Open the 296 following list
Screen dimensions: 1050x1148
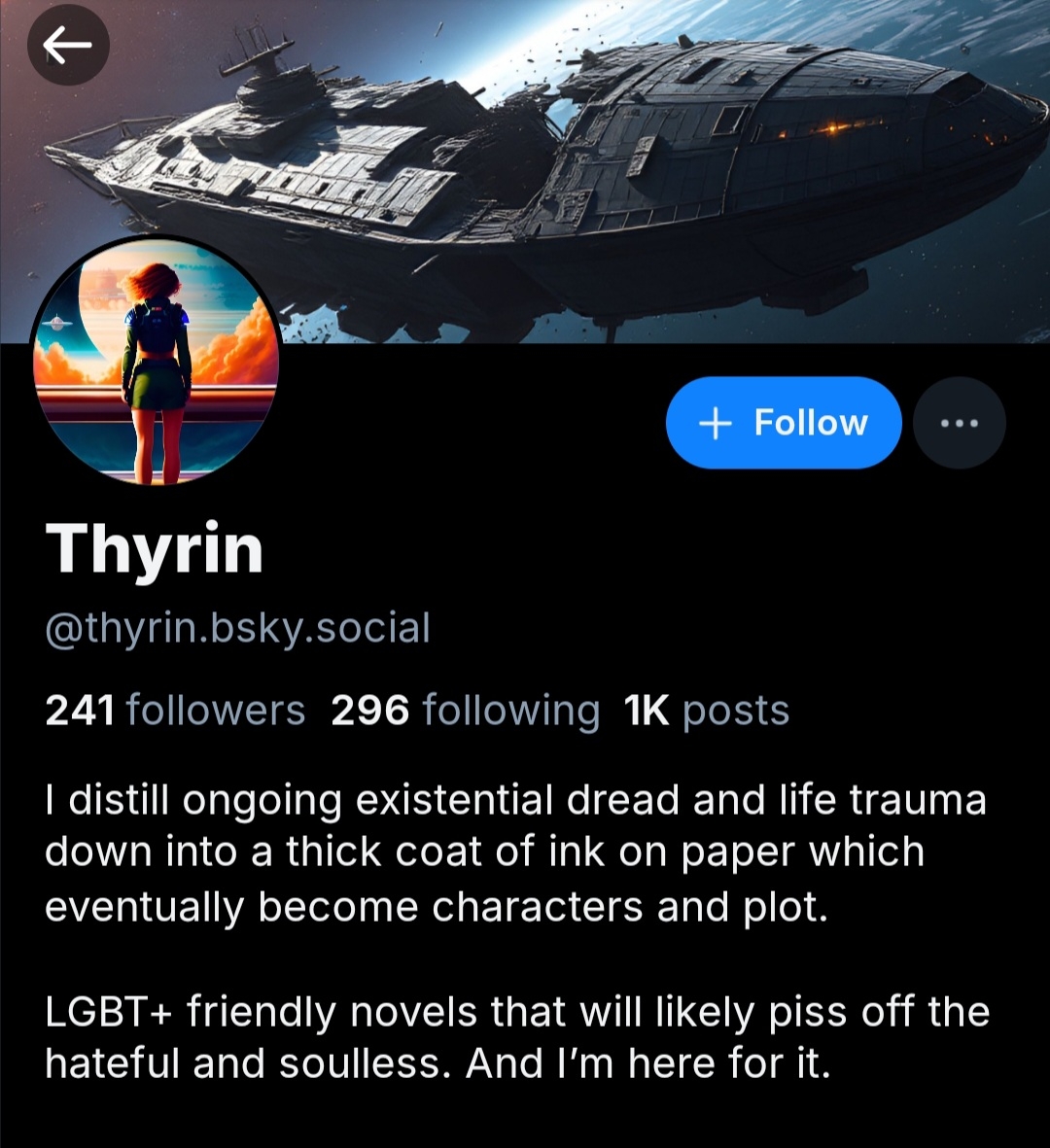[465, 711]
